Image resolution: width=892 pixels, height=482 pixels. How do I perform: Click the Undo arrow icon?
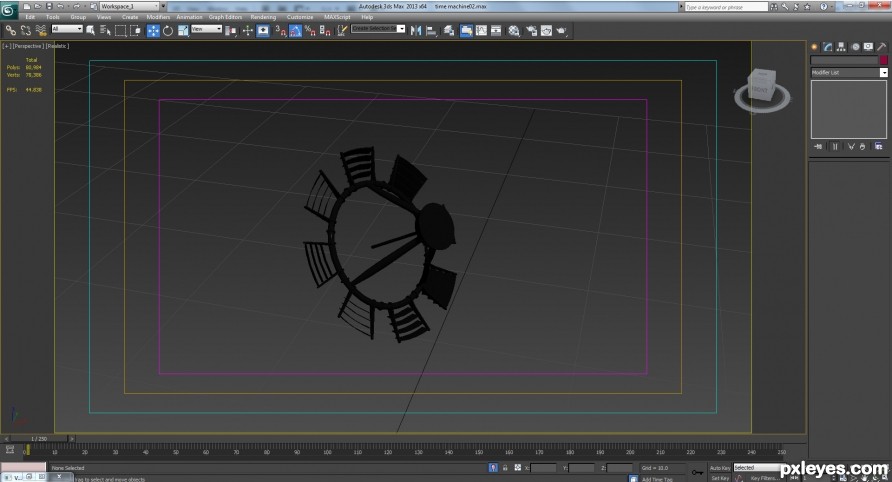(x=61, y=6)
